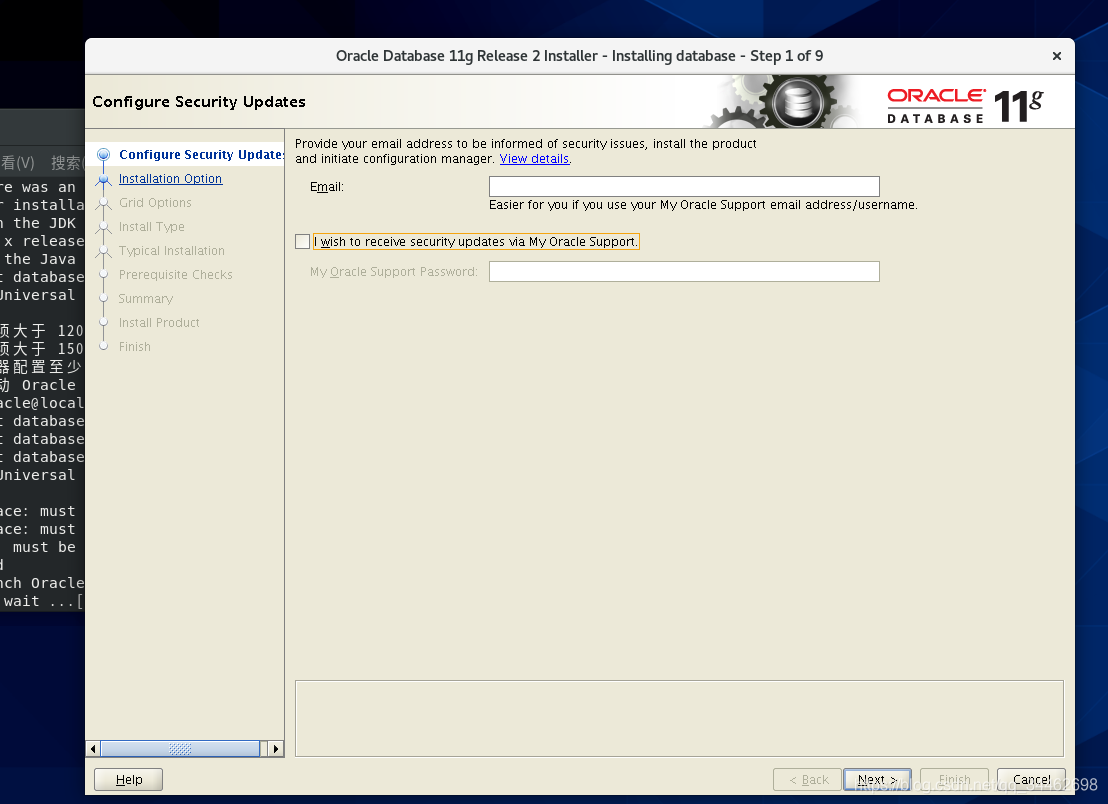Click the Finish button at bottom
Image resolution: width=1108 pixels, height=804 pixels.
click(954, 779)
